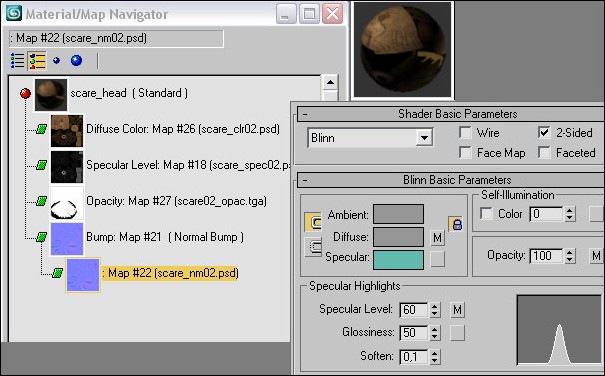This screenshot has height=376, width=605.
Task: Click the red sphere material icon for scare_head
Action: 25,93
